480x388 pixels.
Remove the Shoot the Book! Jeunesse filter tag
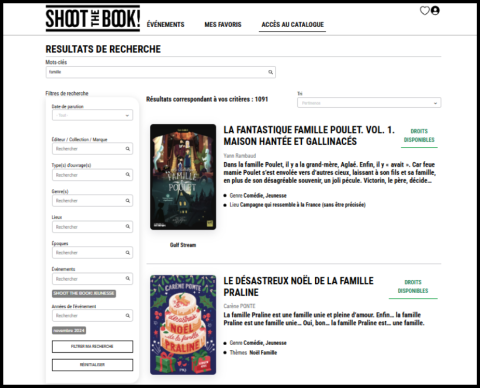coord(84,293)
